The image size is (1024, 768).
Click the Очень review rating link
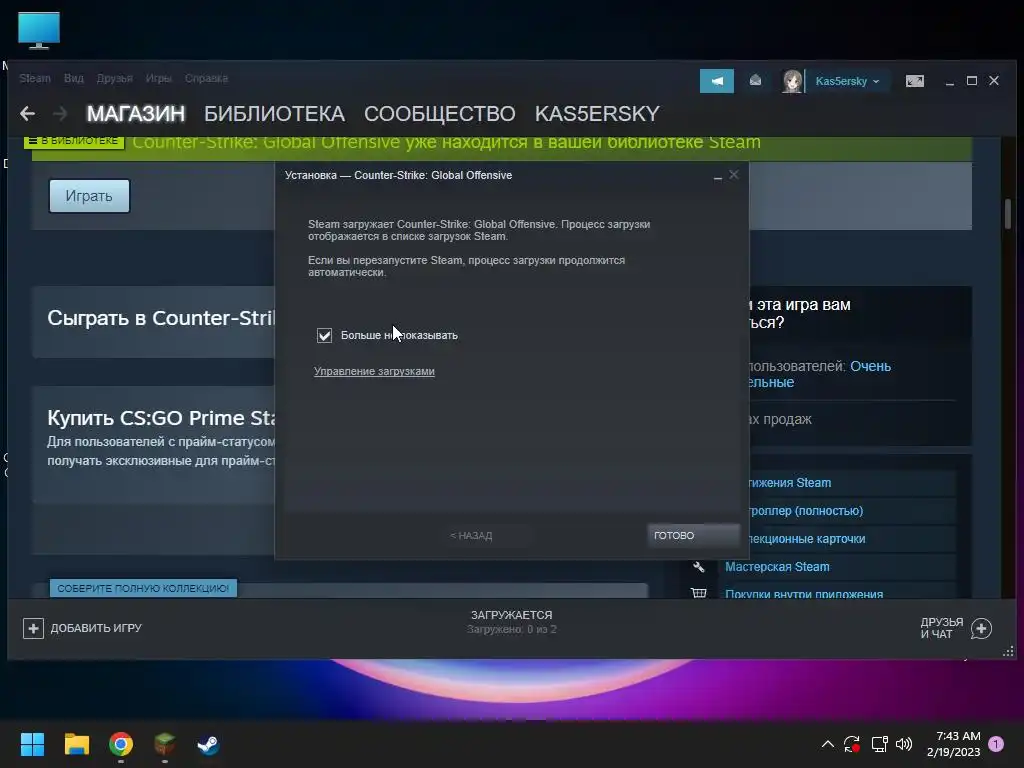tap(870, 366)
